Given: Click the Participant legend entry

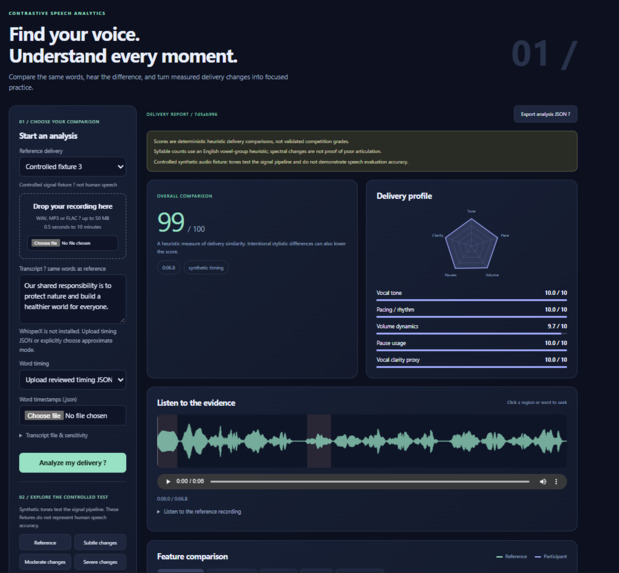Looking at the screenshot, I should coord(551,556).
